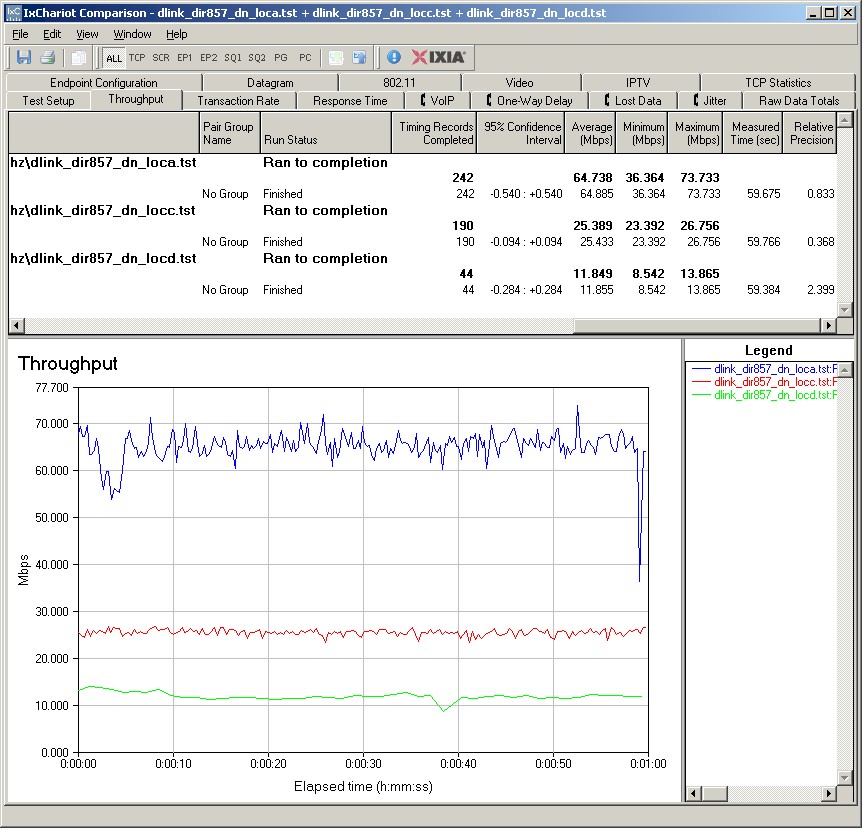Click the Average (Mbps) column header

click(590, 133)
